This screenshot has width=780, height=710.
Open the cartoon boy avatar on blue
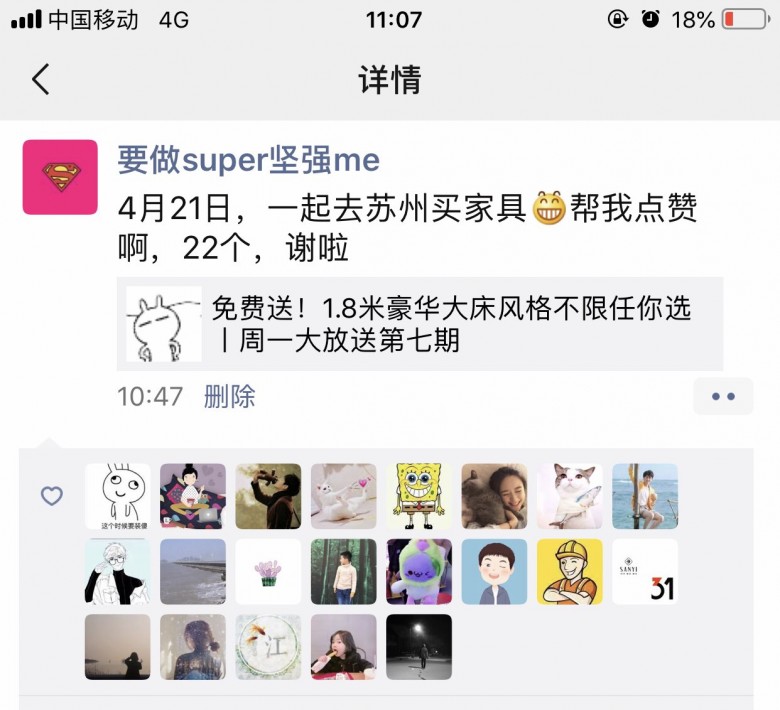(494, 572)
